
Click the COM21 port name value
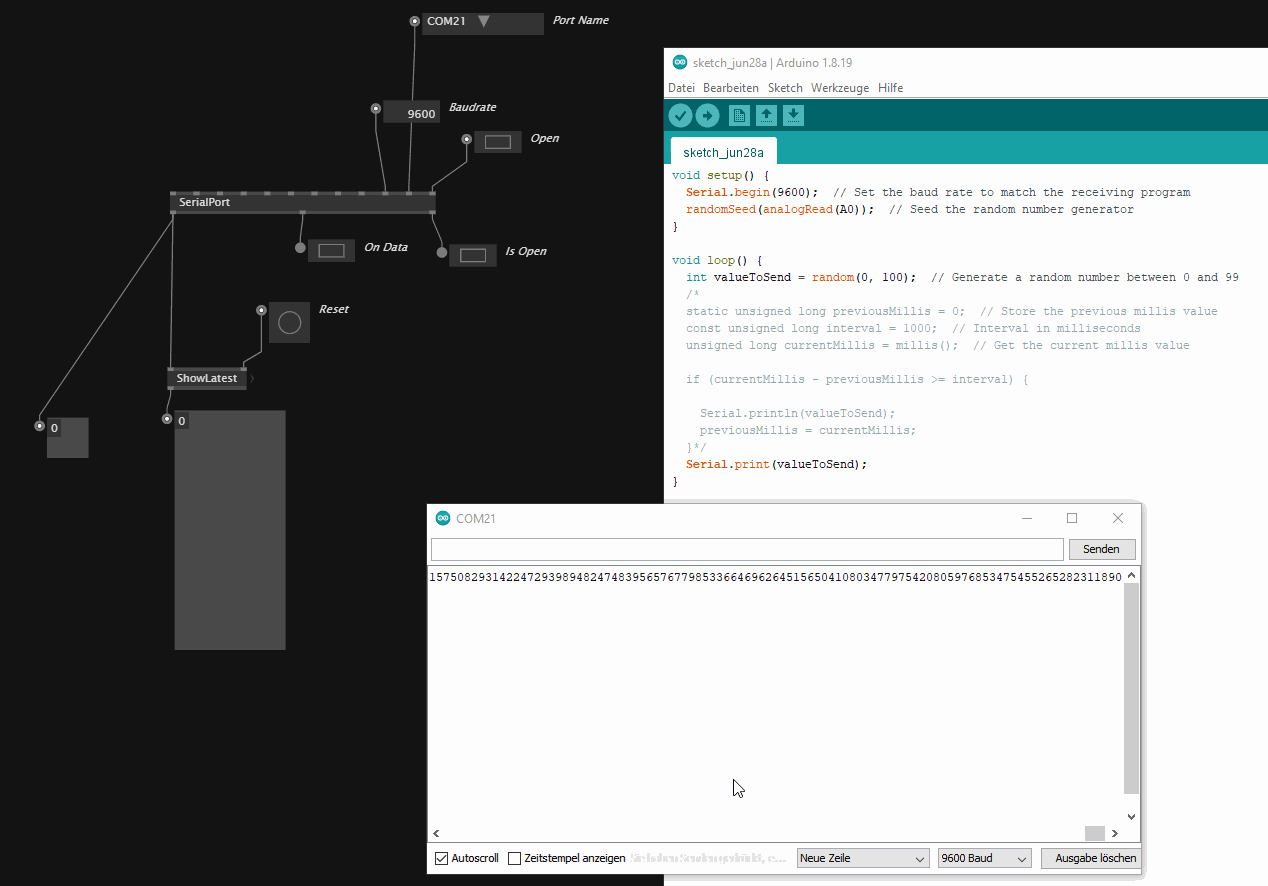tap(447, 21)
